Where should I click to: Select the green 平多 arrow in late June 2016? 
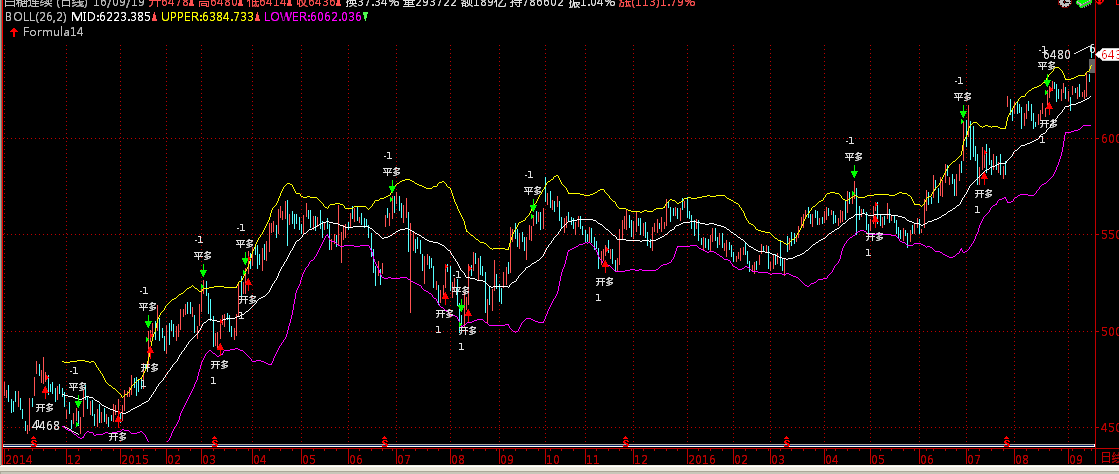963,113
